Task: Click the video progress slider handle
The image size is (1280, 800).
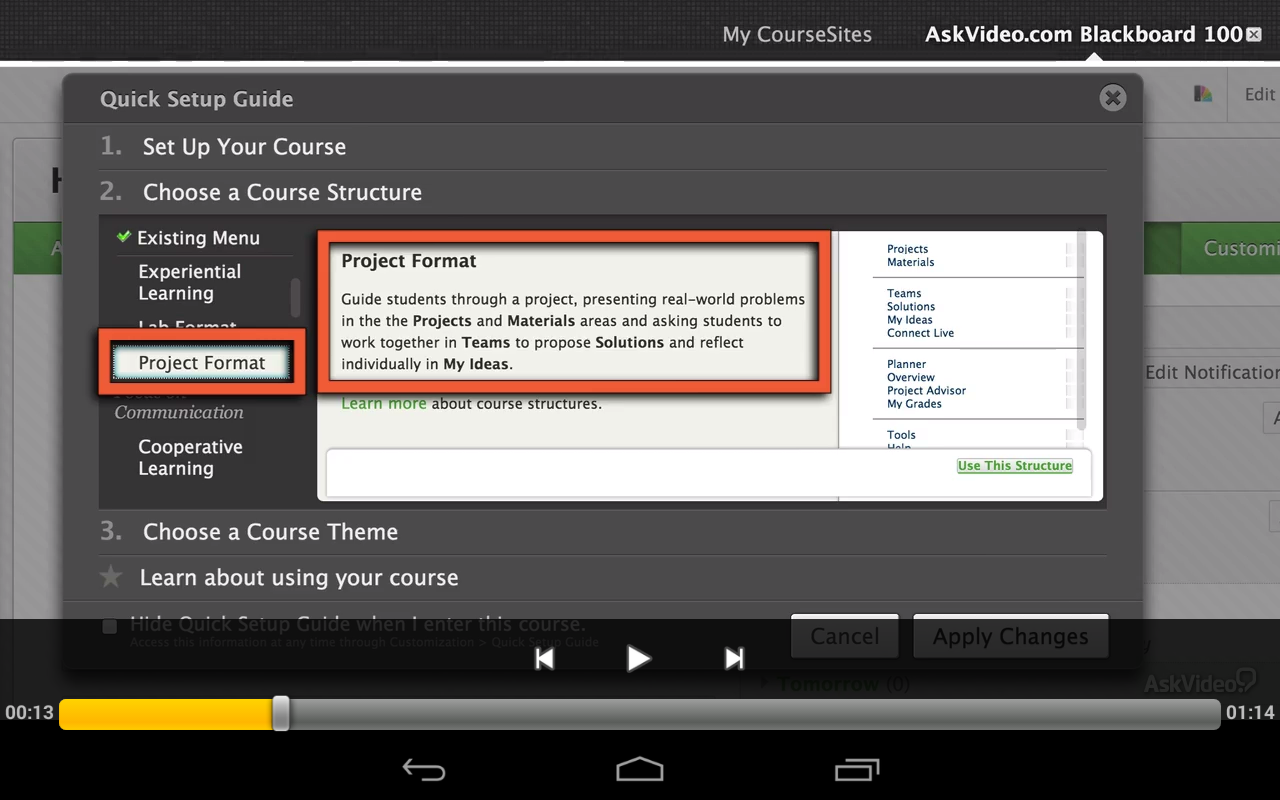Action: (281, 713)
